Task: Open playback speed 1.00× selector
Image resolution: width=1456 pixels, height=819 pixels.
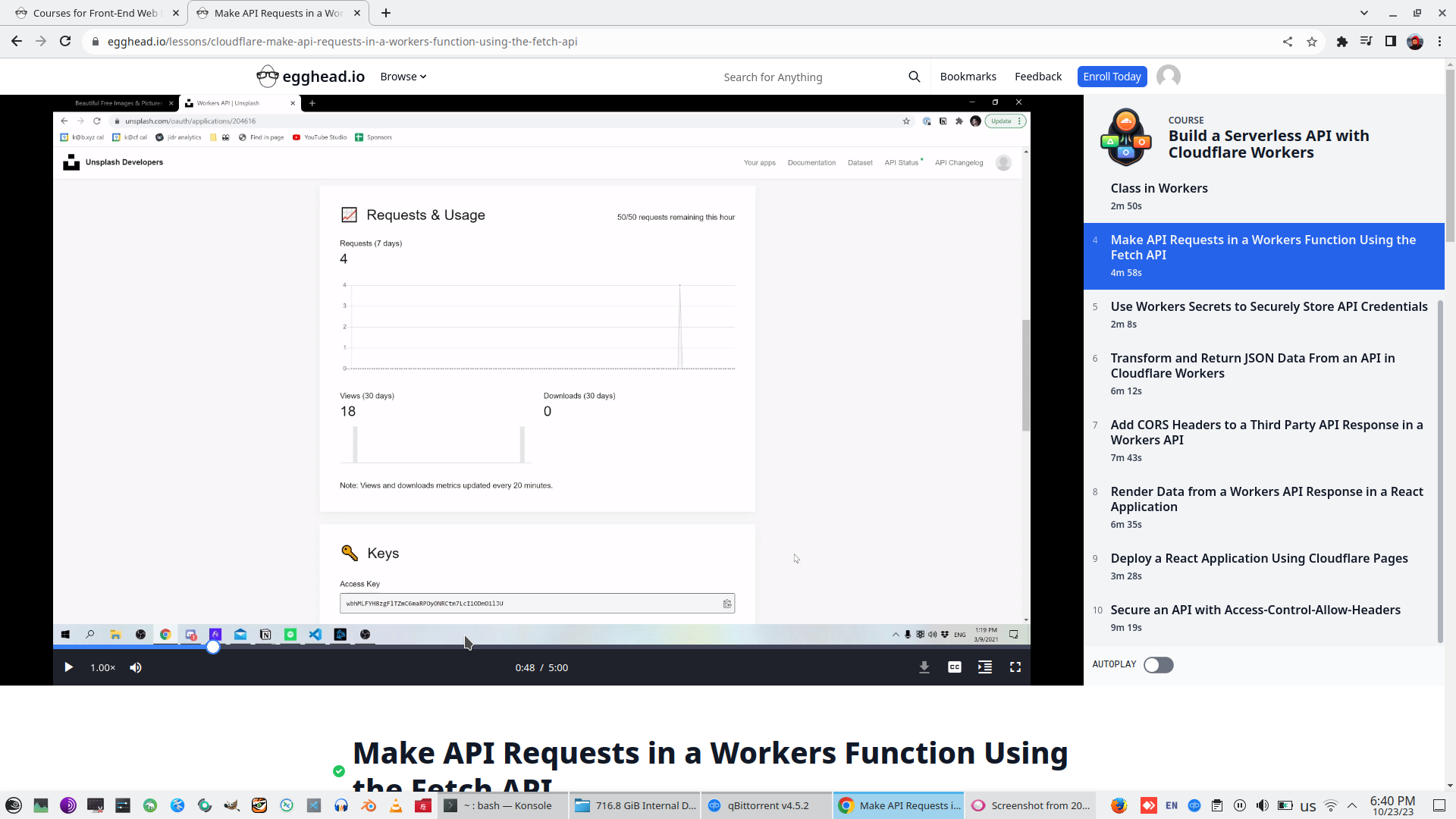Action: tap(102, 667)
